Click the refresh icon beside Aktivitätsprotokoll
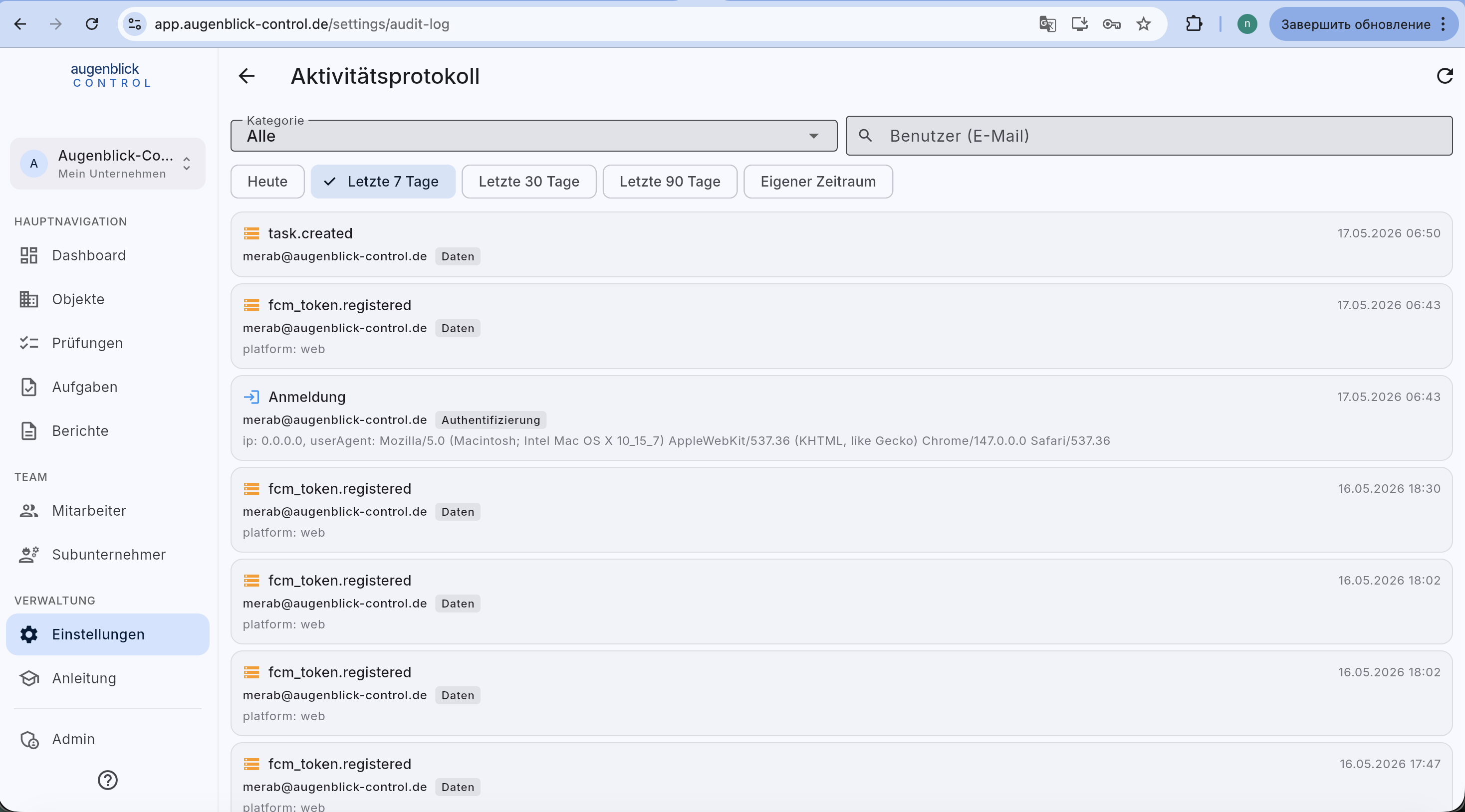Image resolution: width=1465 pixels, height=812 pixels. click(1445, 76)
